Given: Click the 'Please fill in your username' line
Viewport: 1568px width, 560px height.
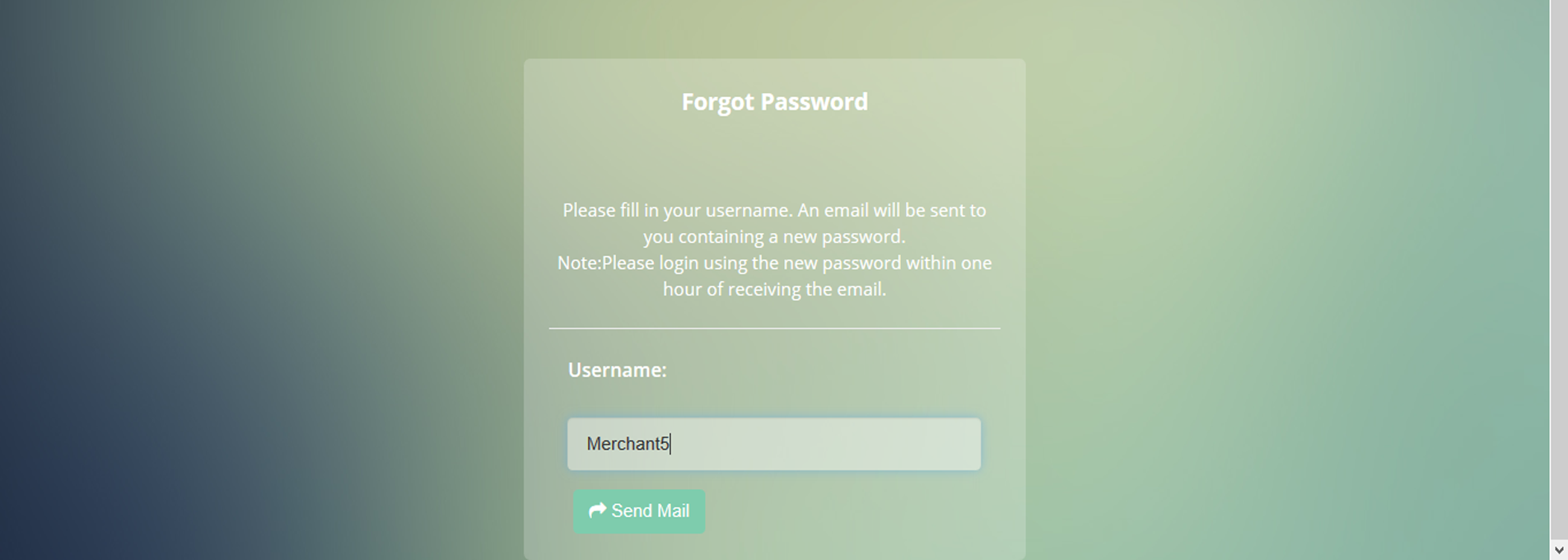Looking at the screenshot, I should pos(774,211).
